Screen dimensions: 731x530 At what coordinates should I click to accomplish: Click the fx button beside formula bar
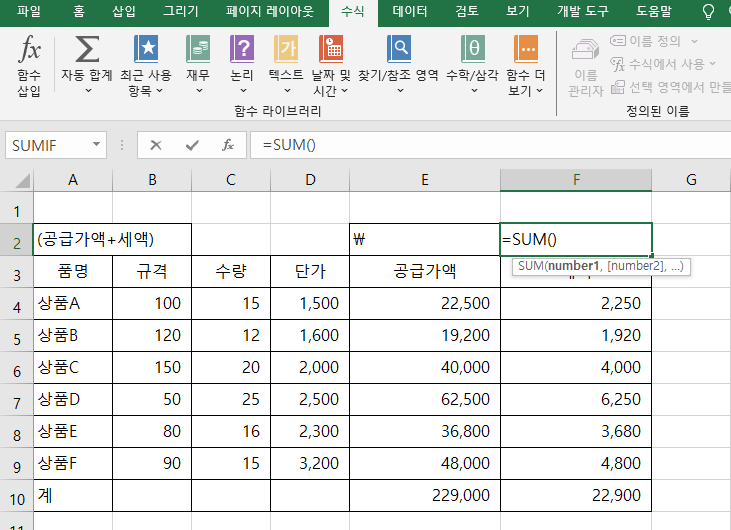(228, 145)
